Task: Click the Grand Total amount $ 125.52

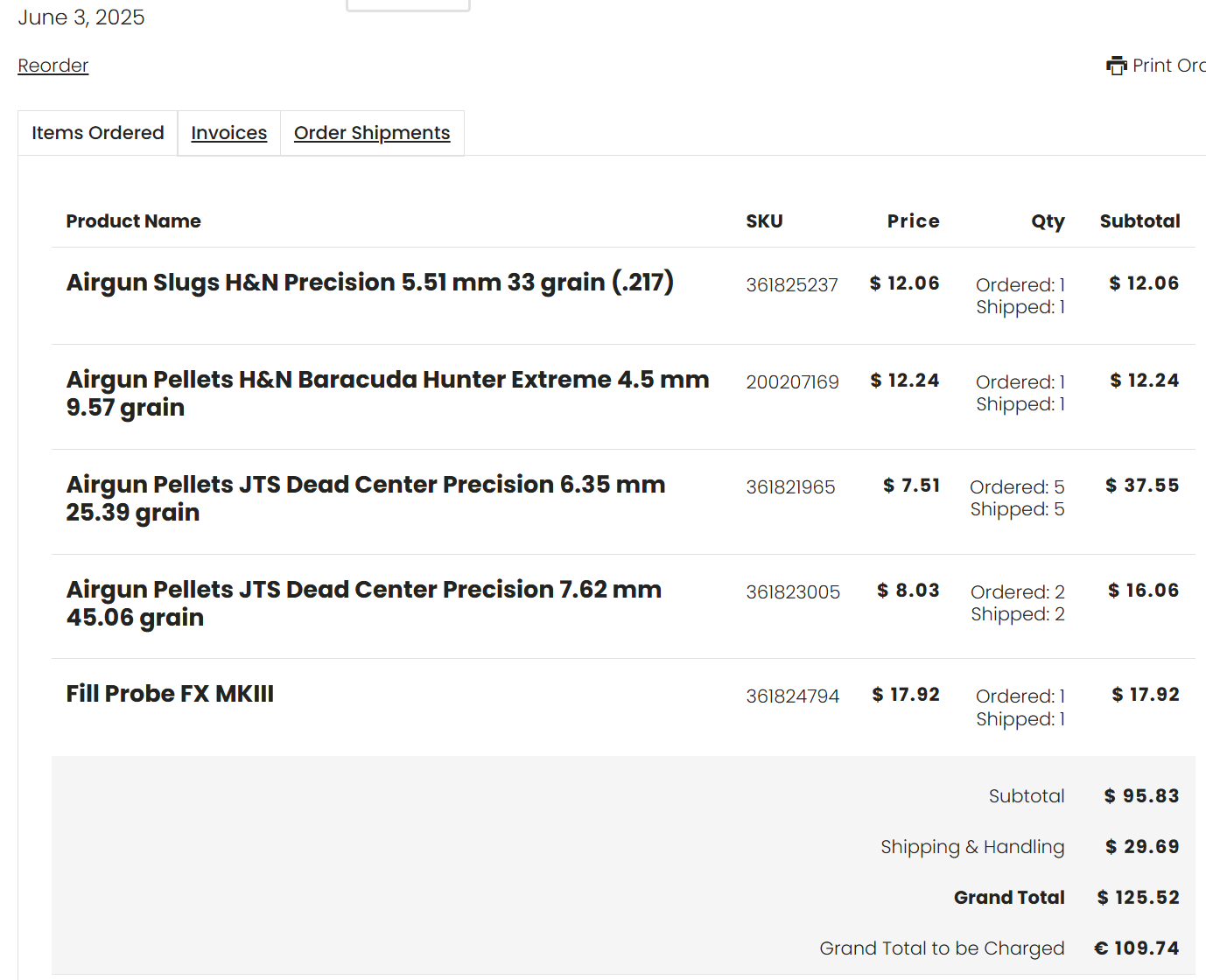Action: (x=1139, y=898)
